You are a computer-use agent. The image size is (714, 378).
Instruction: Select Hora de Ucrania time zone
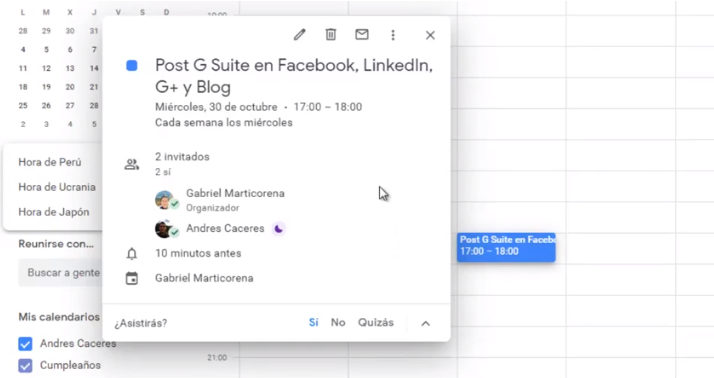coord(57,187)
